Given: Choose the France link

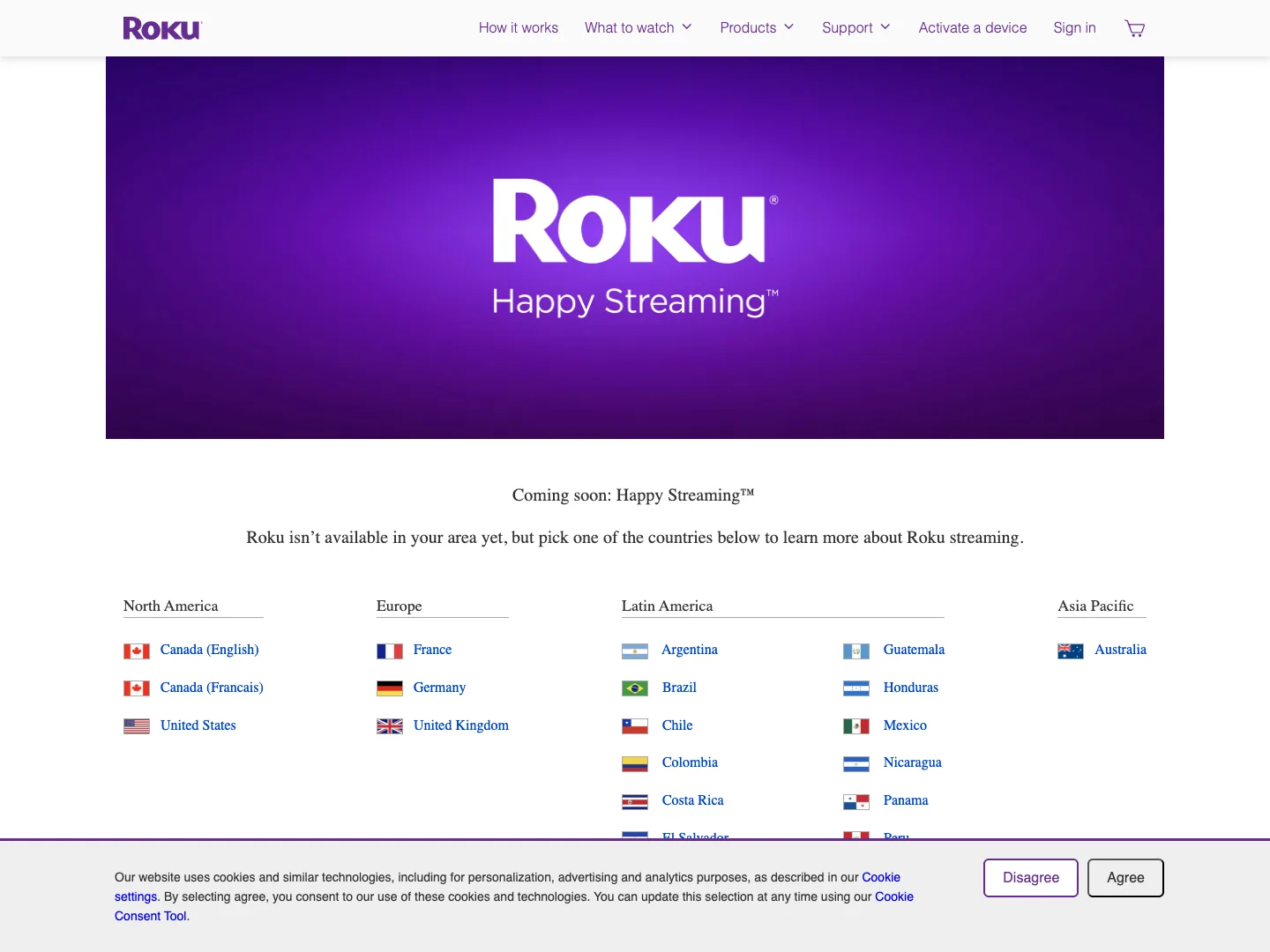Looking at the screenshot, I should pyautogui.click(x=432, y=650).
